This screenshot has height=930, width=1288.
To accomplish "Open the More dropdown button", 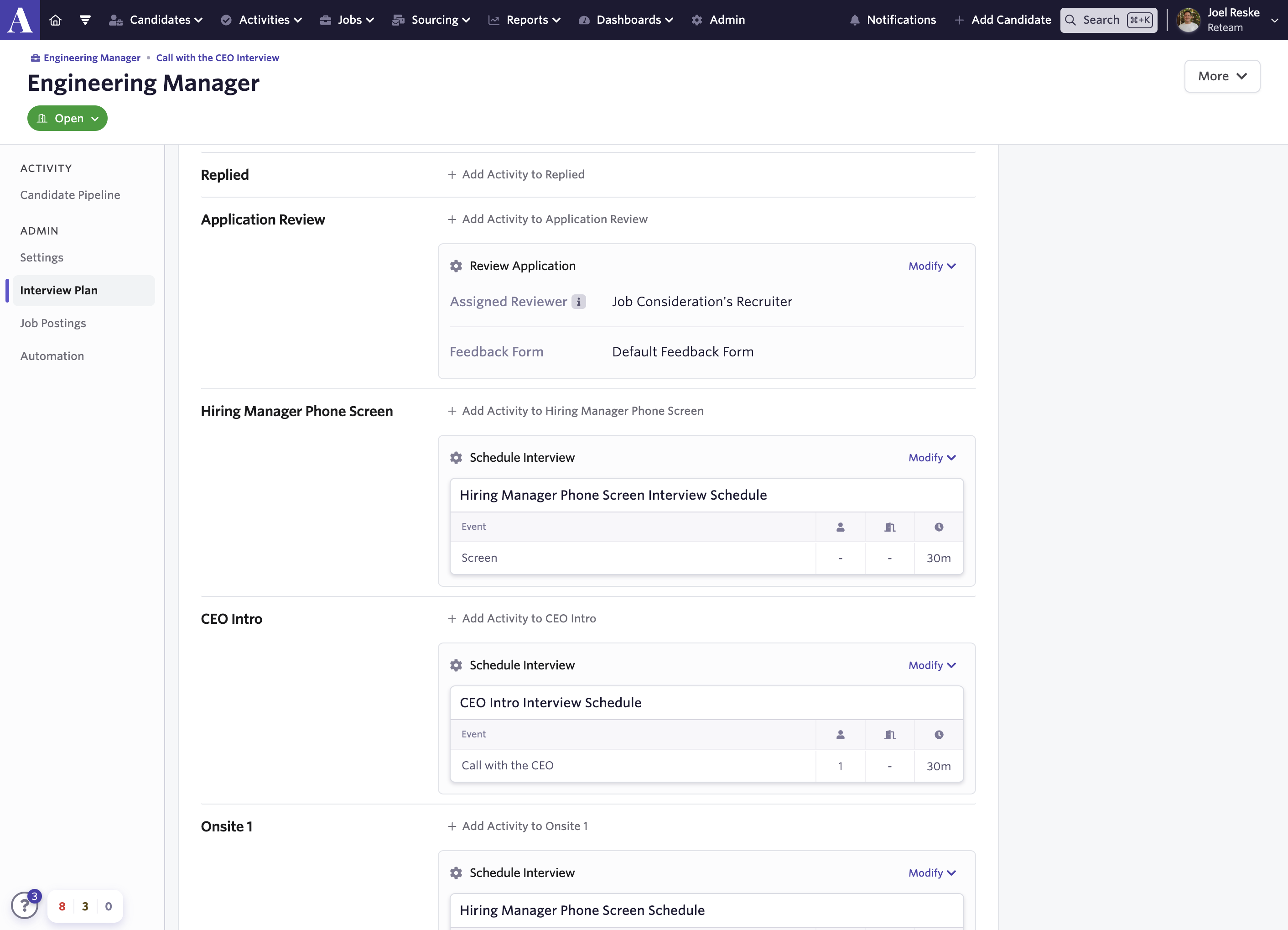I will pos(1221,76).
